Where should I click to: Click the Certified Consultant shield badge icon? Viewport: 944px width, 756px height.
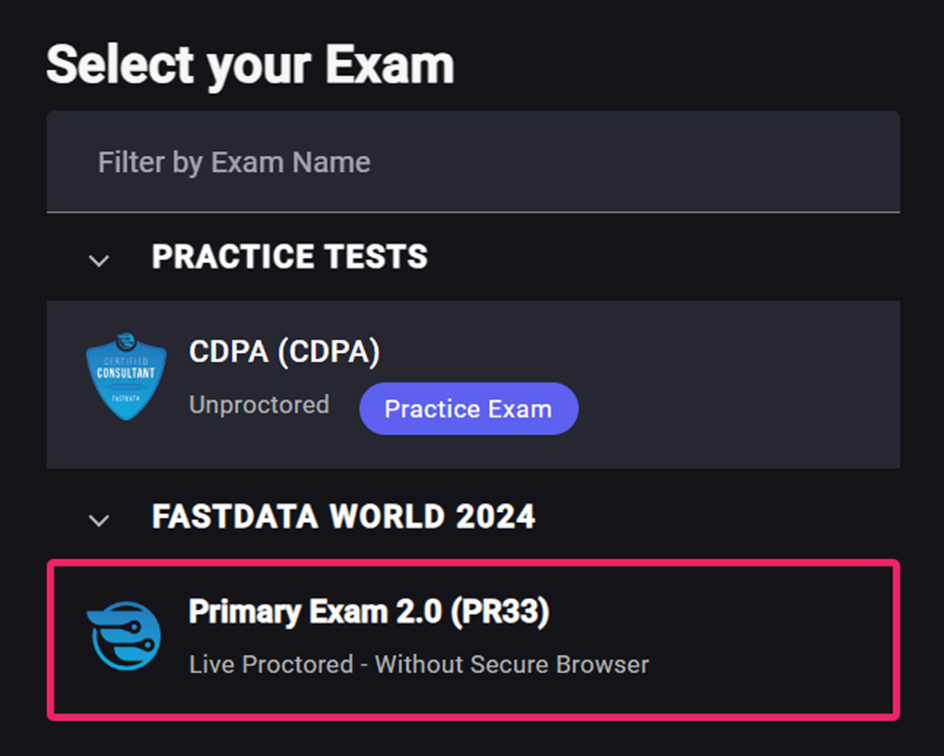point(126,377)
